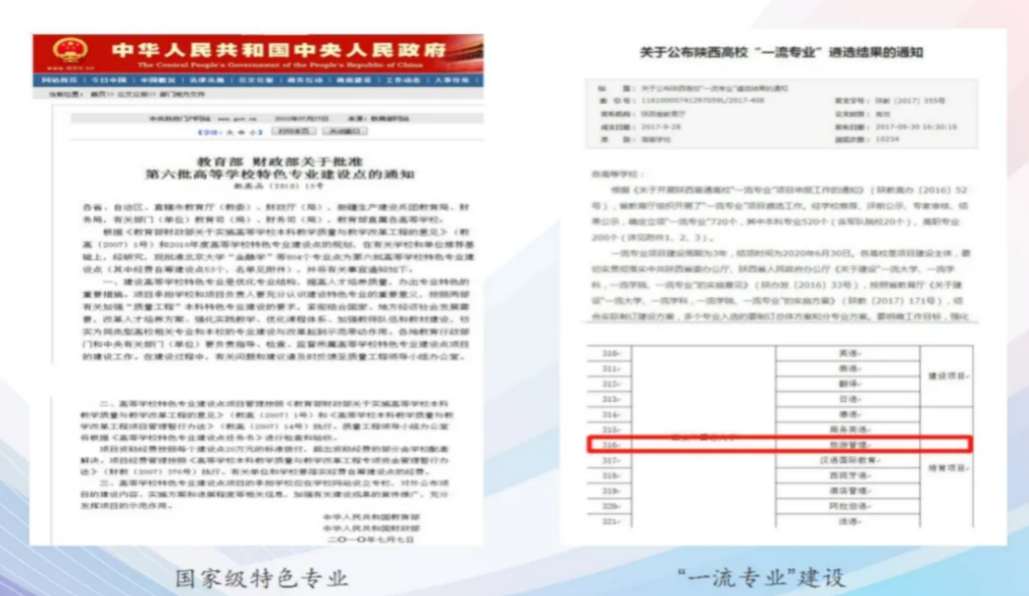
Task: Open 工作动态 in the navigation bar
Action: pos(403,81)
